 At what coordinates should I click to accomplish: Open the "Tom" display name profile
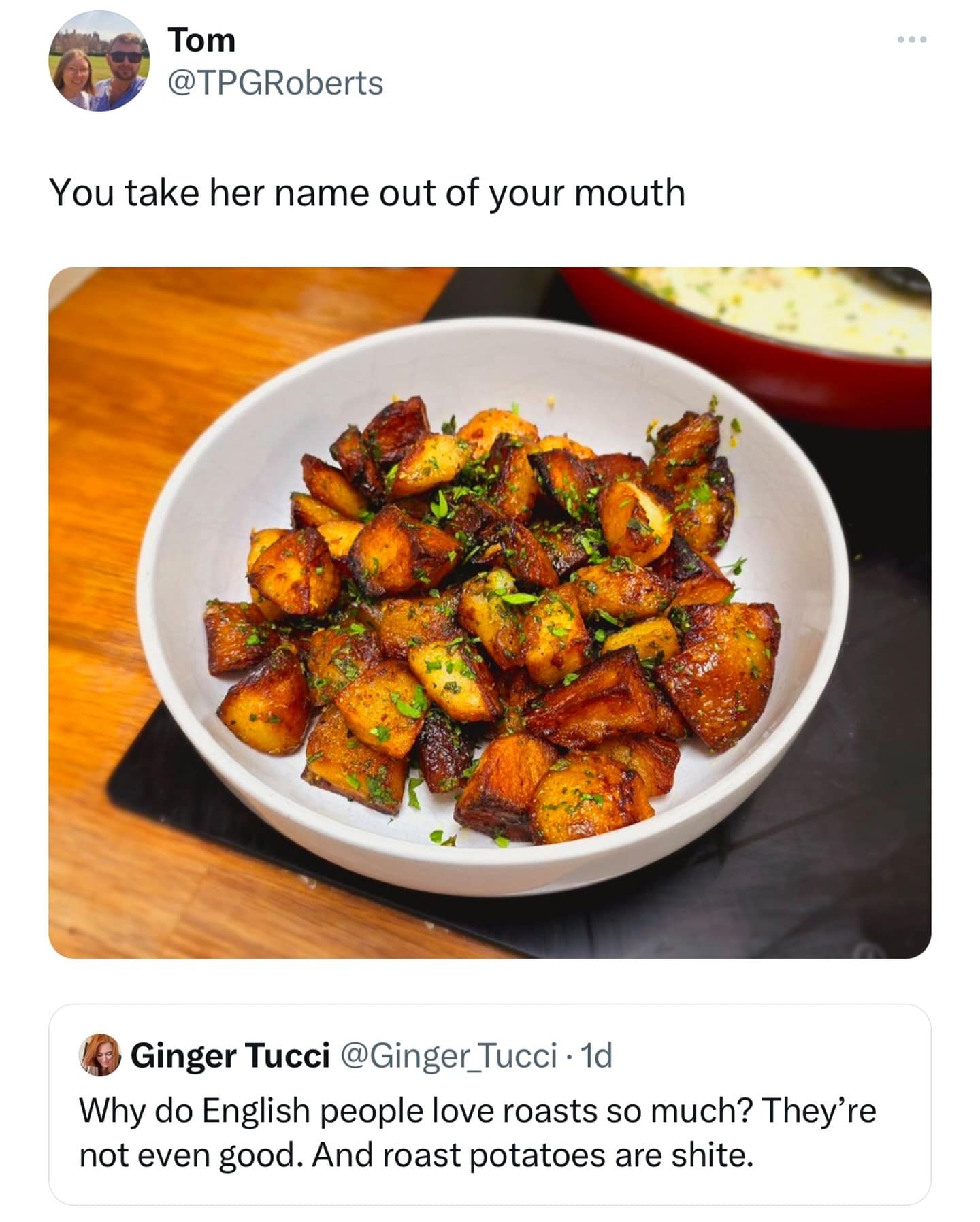point(201,40)
